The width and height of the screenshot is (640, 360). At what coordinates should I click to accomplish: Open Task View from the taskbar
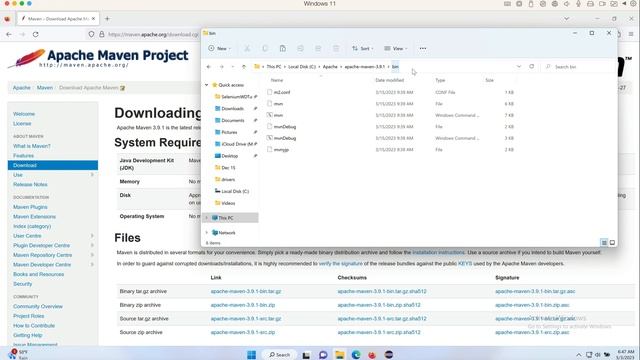click(306, 355)
